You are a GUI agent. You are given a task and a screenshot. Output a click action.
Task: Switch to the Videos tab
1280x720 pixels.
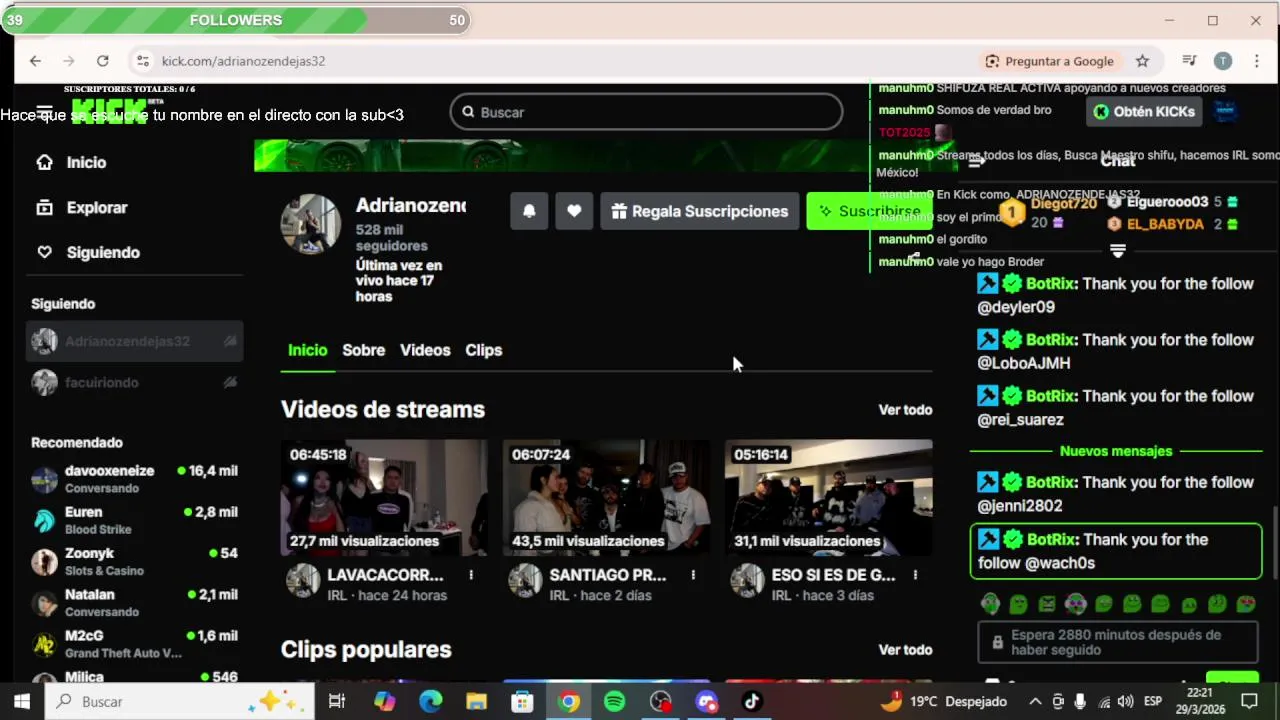pos(425,350)
